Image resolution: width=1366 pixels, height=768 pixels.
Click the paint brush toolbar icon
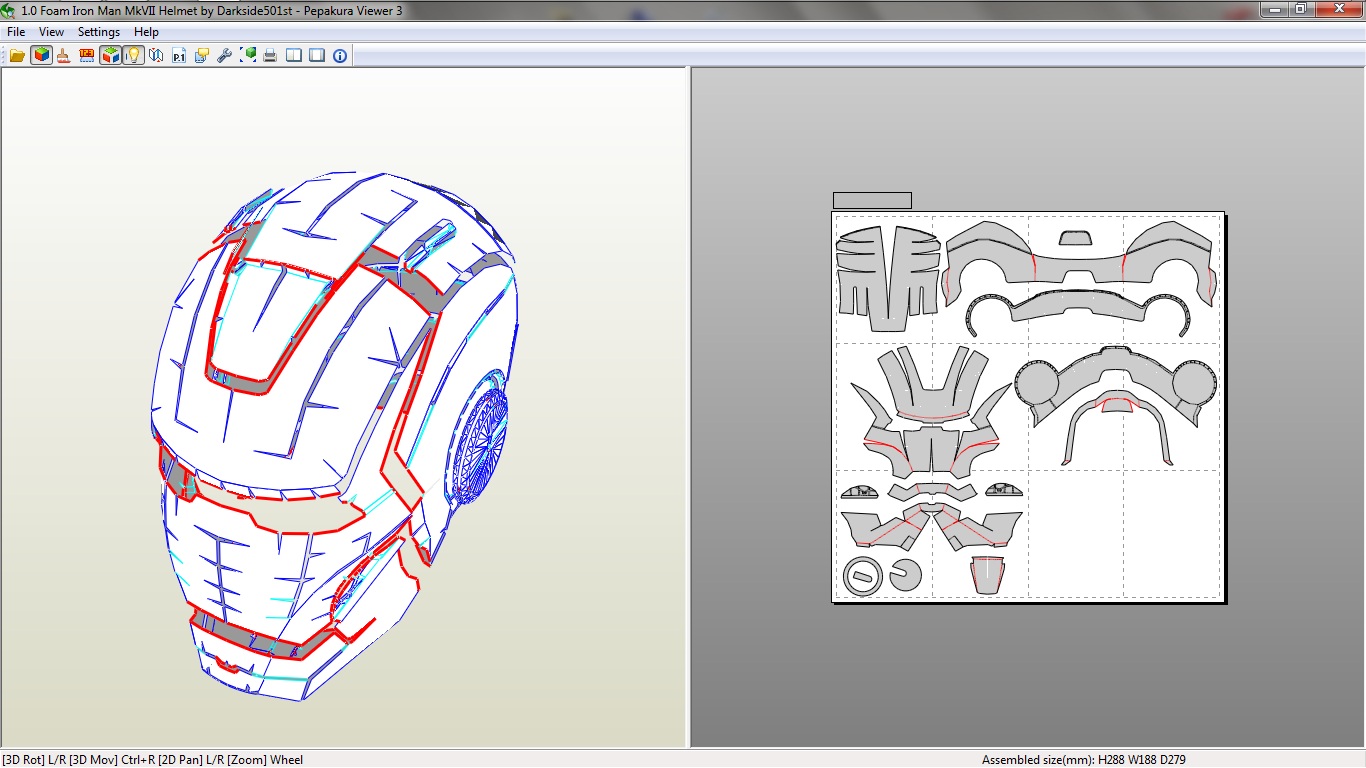coord(63,55)
